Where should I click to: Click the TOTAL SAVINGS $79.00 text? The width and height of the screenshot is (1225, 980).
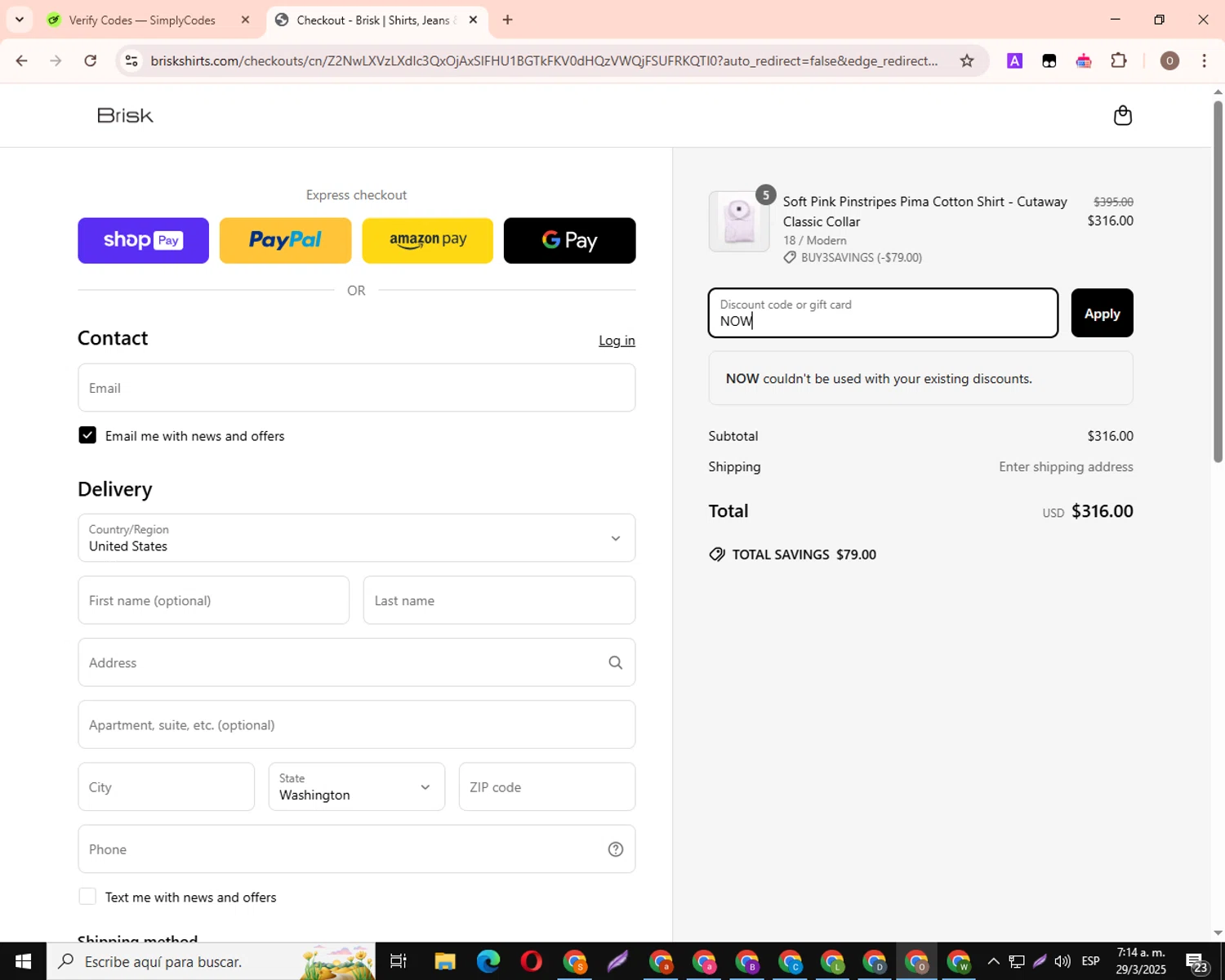(804, 555)
